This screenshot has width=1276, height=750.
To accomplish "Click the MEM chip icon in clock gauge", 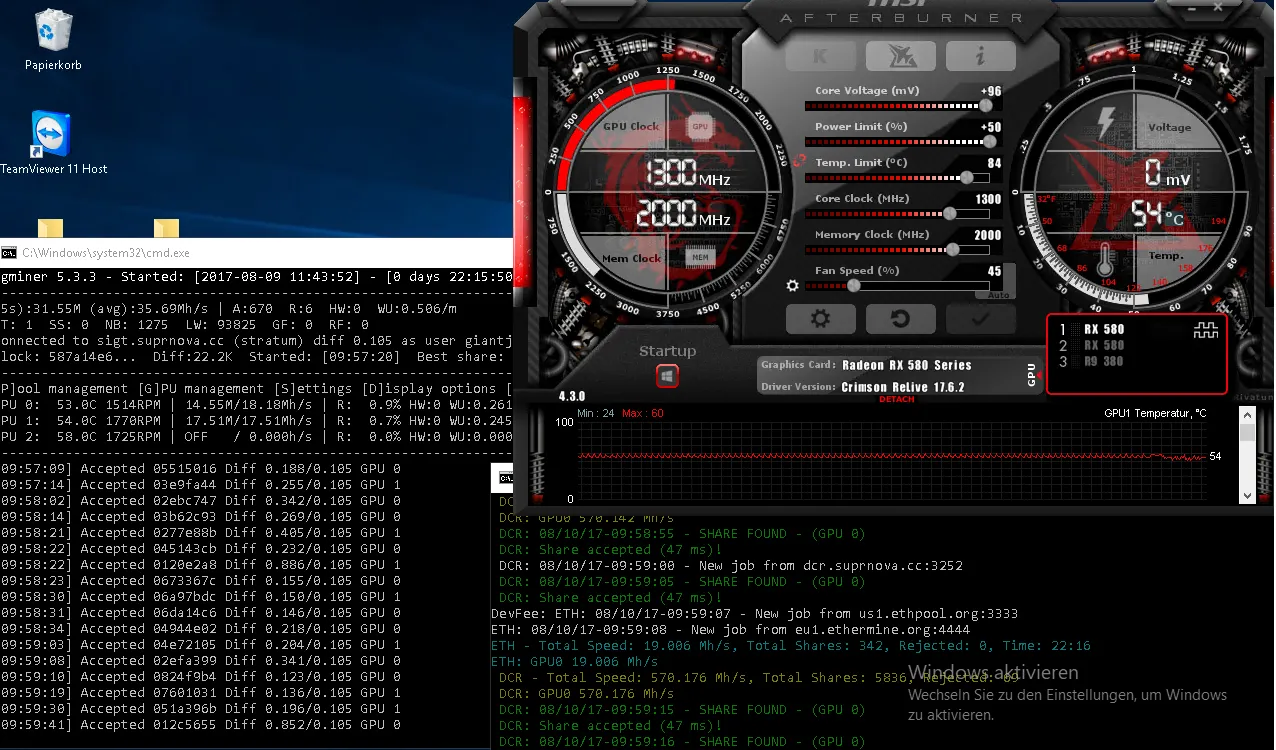I will [700, 258].
